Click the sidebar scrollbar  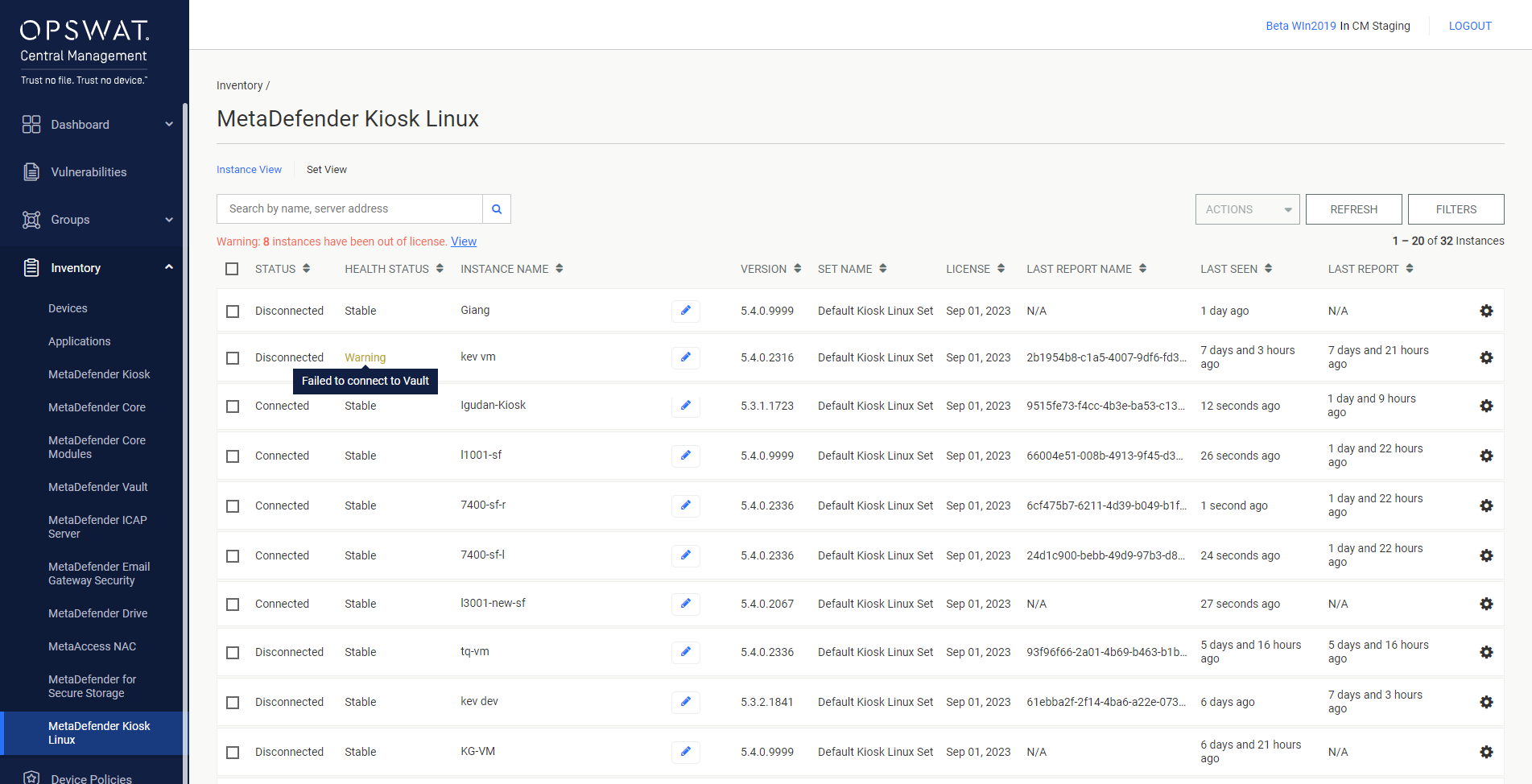[185, 443]
